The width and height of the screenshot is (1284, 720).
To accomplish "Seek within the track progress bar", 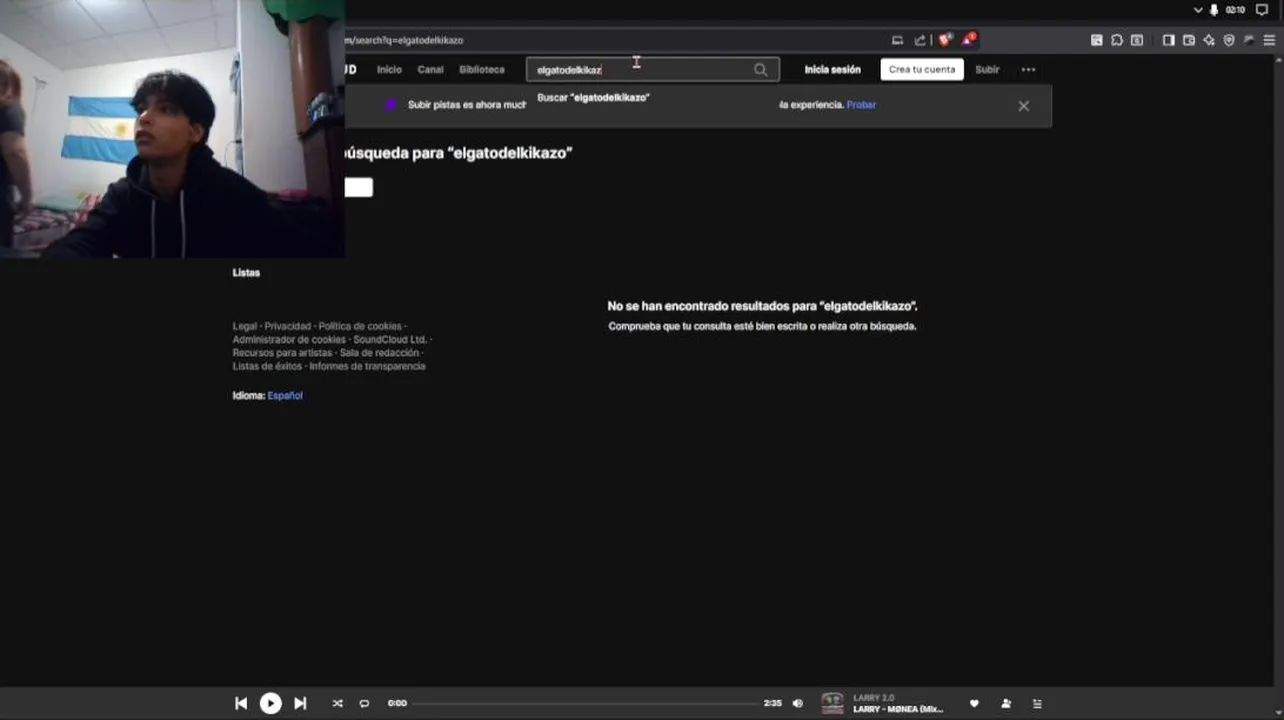I will pos(585,704).
